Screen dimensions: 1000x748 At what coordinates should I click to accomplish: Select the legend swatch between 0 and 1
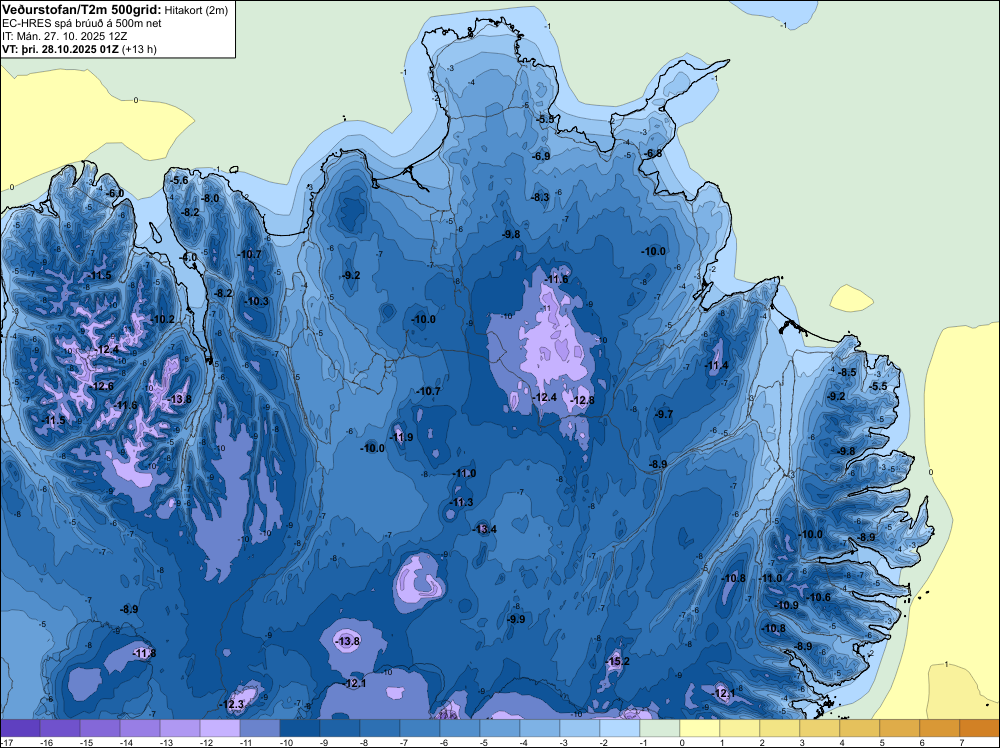[700, 728]
